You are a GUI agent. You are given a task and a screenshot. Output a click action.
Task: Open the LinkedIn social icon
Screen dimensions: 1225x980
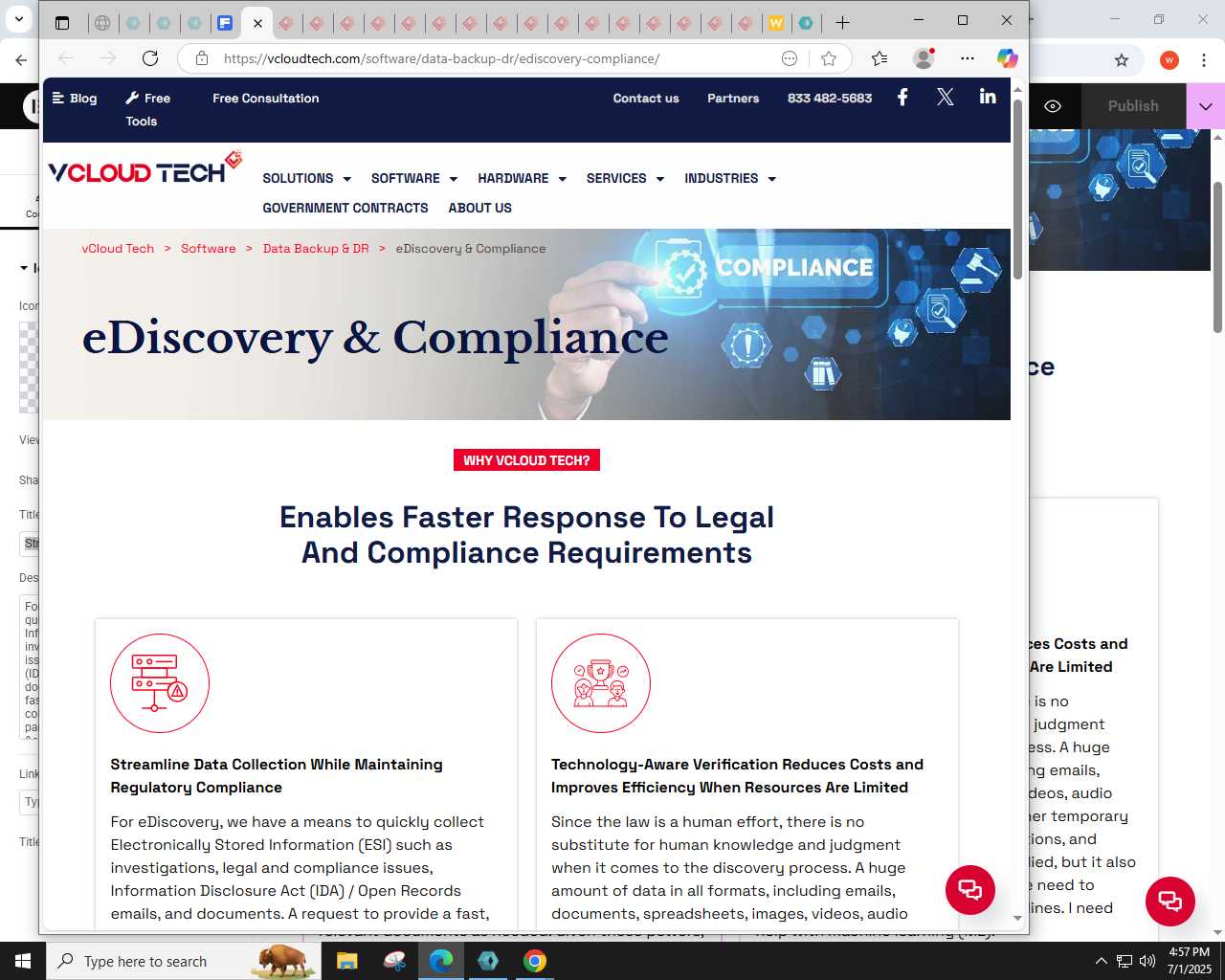coord(988,97)
